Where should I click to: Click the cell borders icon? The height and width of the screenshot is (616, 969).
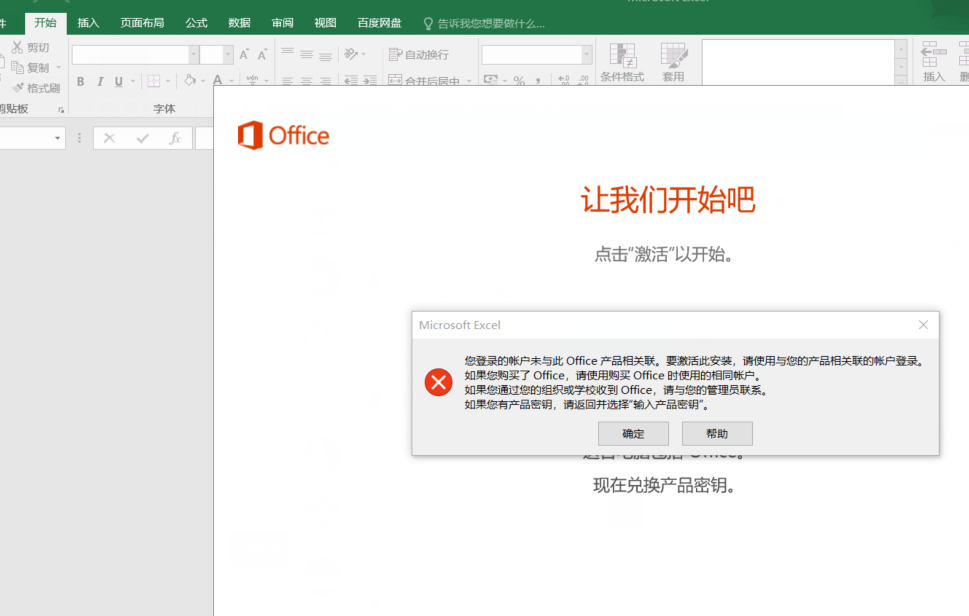coord(154,81)
